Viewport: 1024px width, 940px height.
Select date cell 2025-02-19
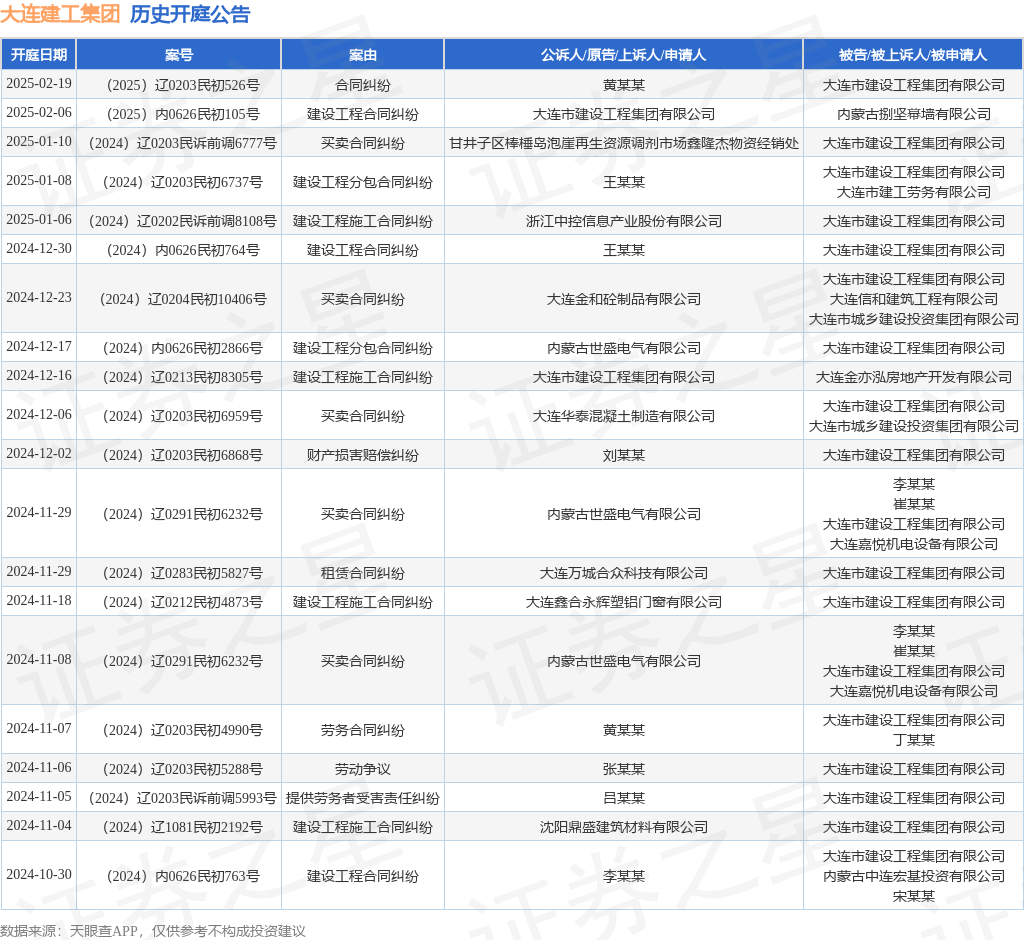39,84
